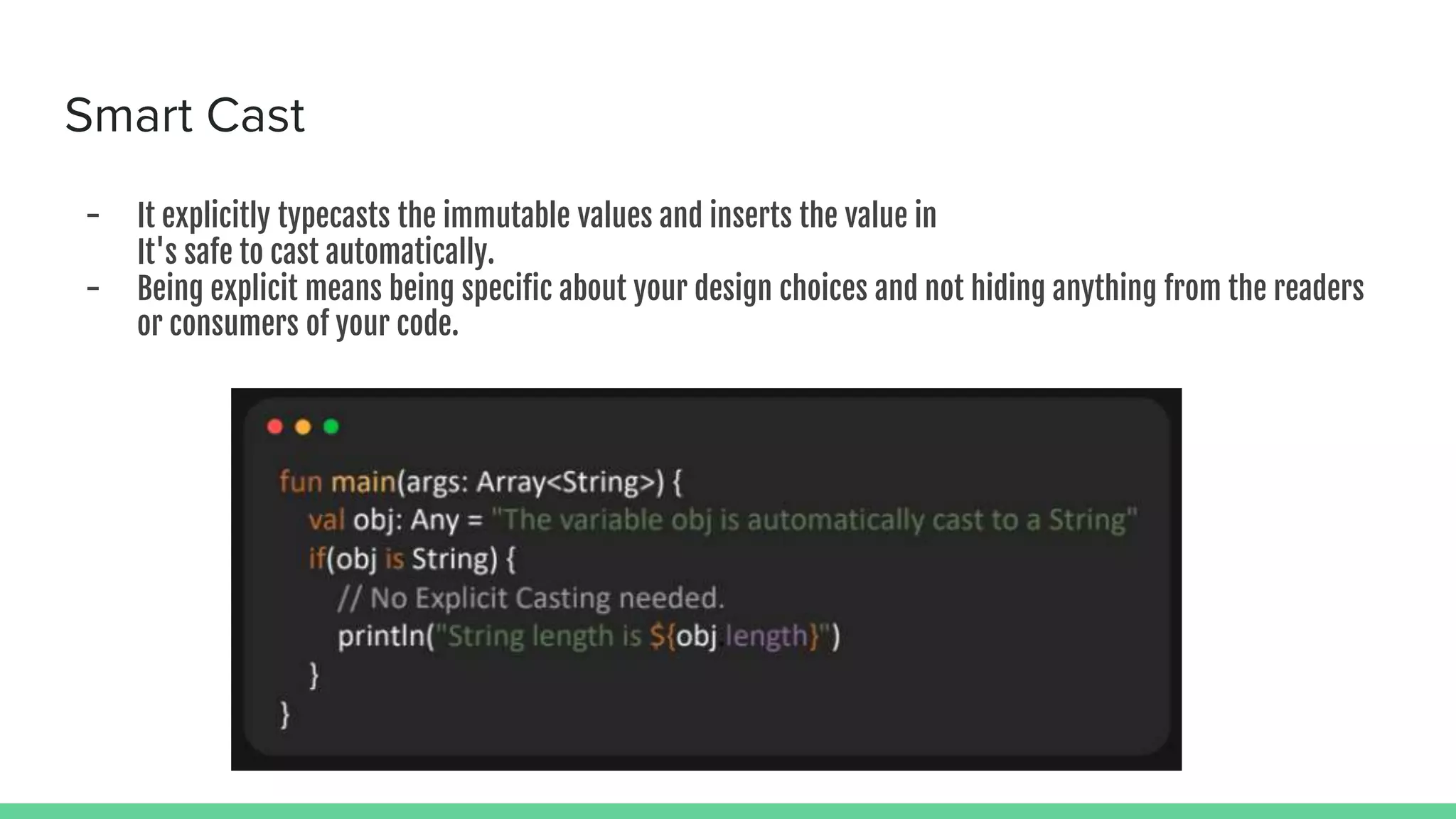This screenshot has width=1456, height=819.
Task: Click the first bullet dash marker
Action: [x=93, y=215]
